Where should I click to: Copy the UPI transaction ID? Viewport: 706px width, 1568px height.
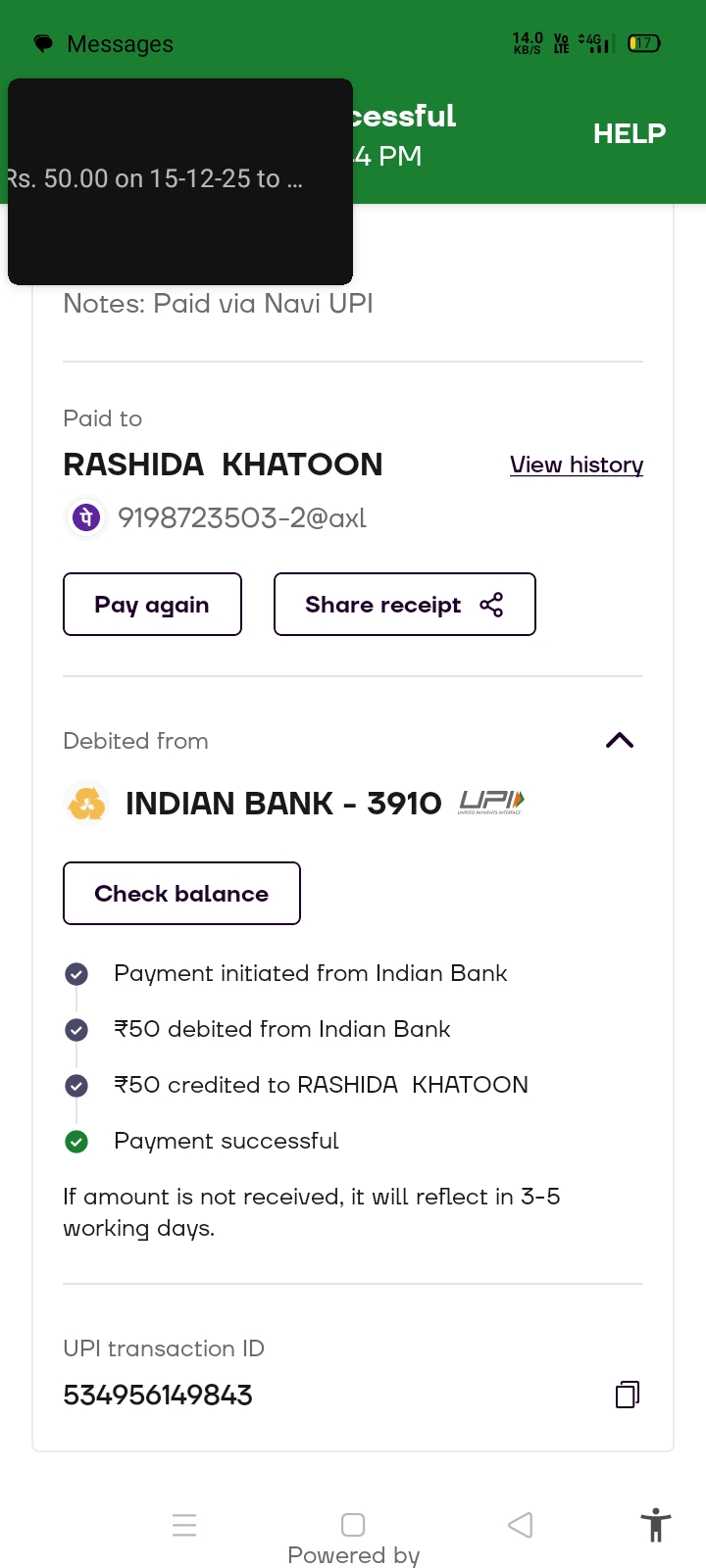pyautogui.click(x=628, y=1395)
